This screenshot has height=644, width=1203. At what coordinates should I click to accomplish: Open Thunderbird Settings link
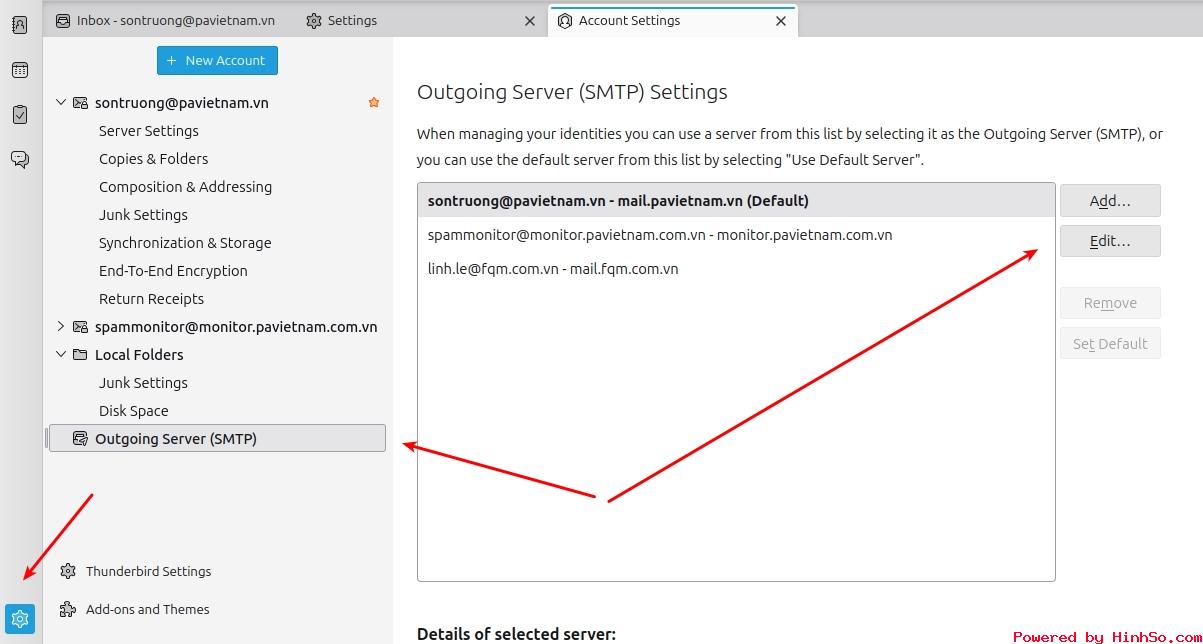click(149, 571)
